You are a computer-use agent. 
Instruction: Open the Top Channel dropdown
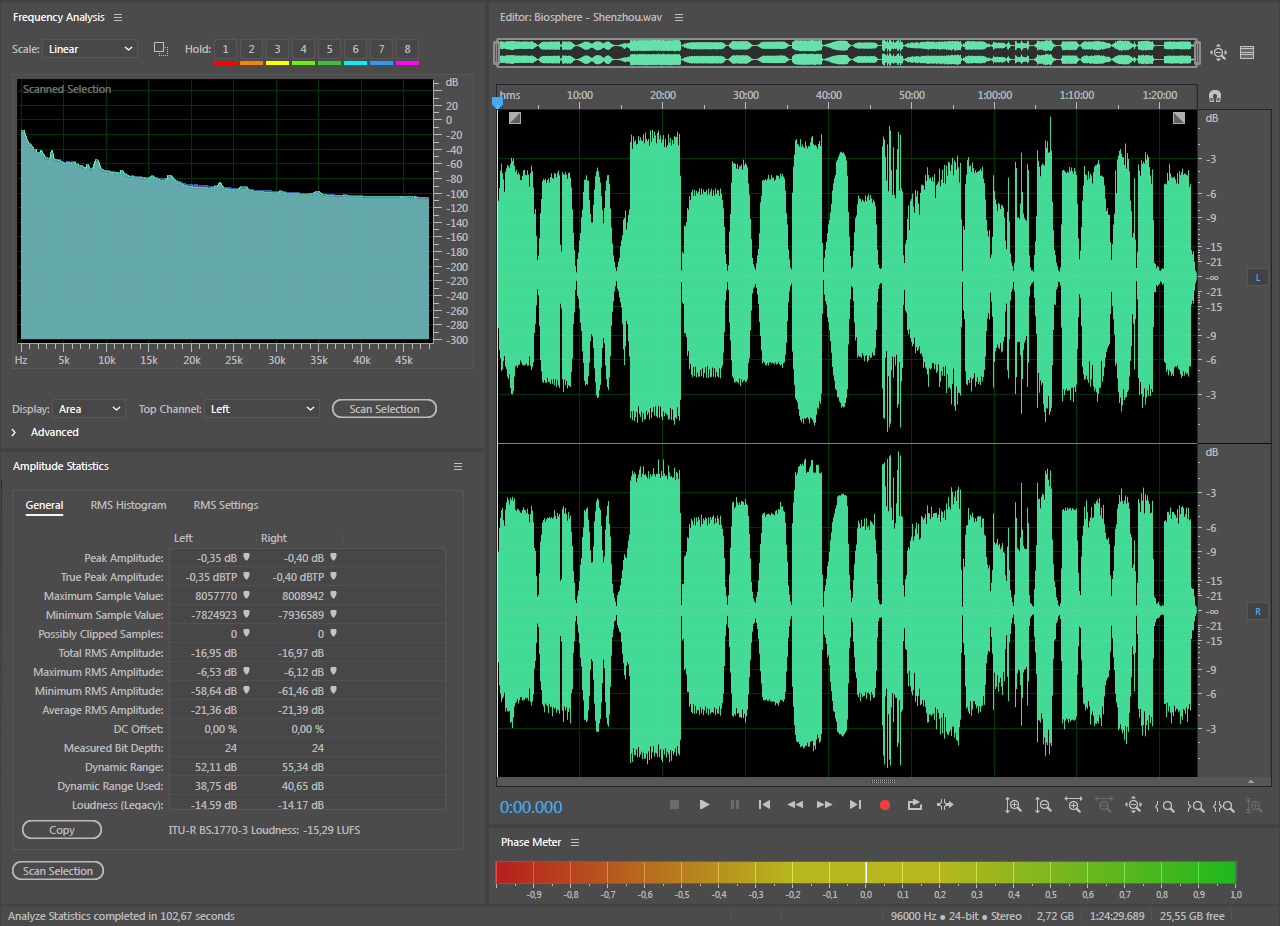(262, 409)
